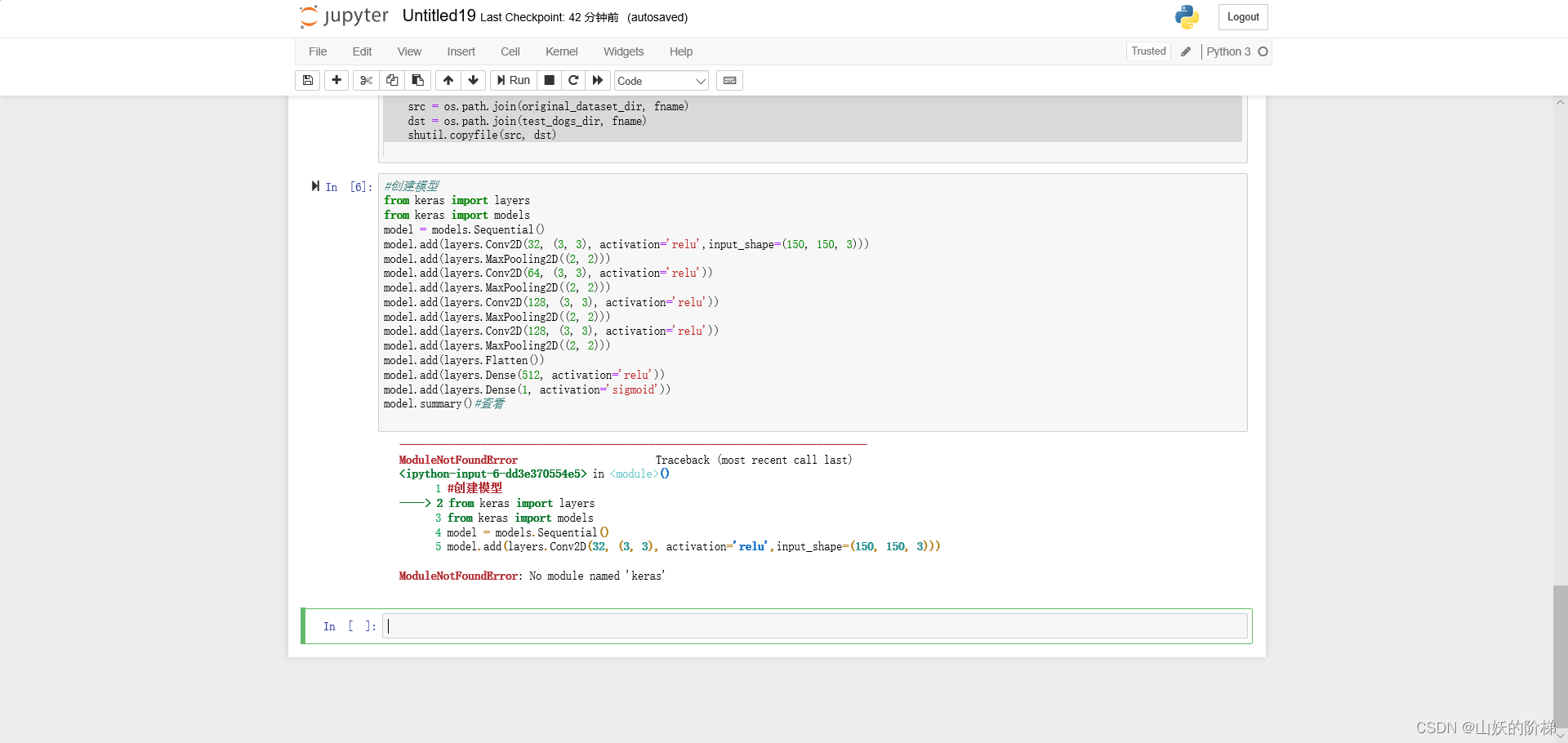
Task: Cut selected cells with scissors icon
Action: coord(366,80)
